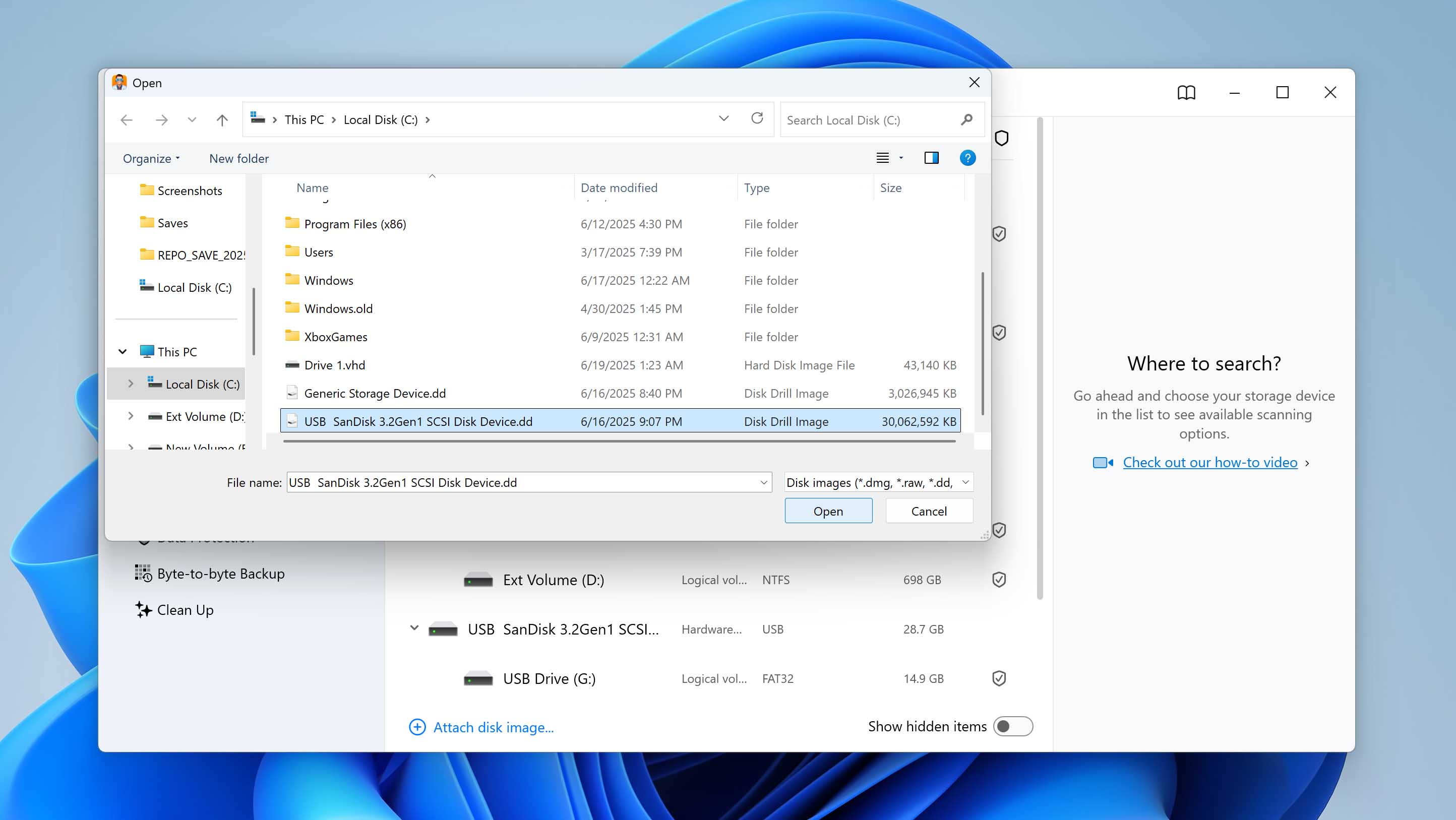Open Check out our how-to video link
Viewport: 1456px width, 820px height.
click(1209, 462)
